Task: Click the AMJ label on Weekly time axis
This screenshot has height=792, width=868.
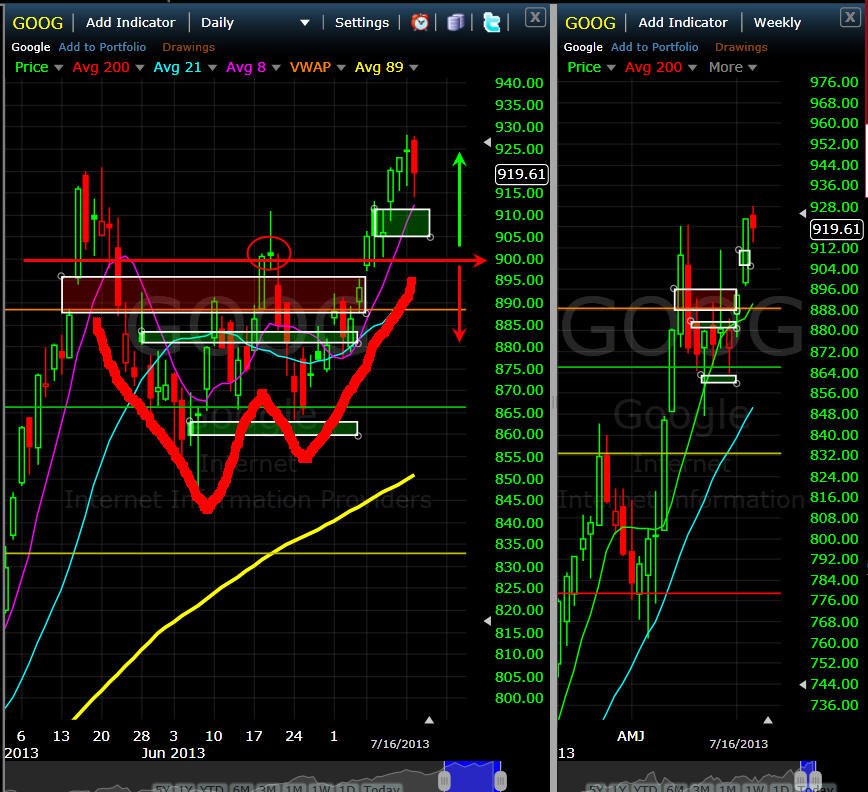Action: [631, 736]
